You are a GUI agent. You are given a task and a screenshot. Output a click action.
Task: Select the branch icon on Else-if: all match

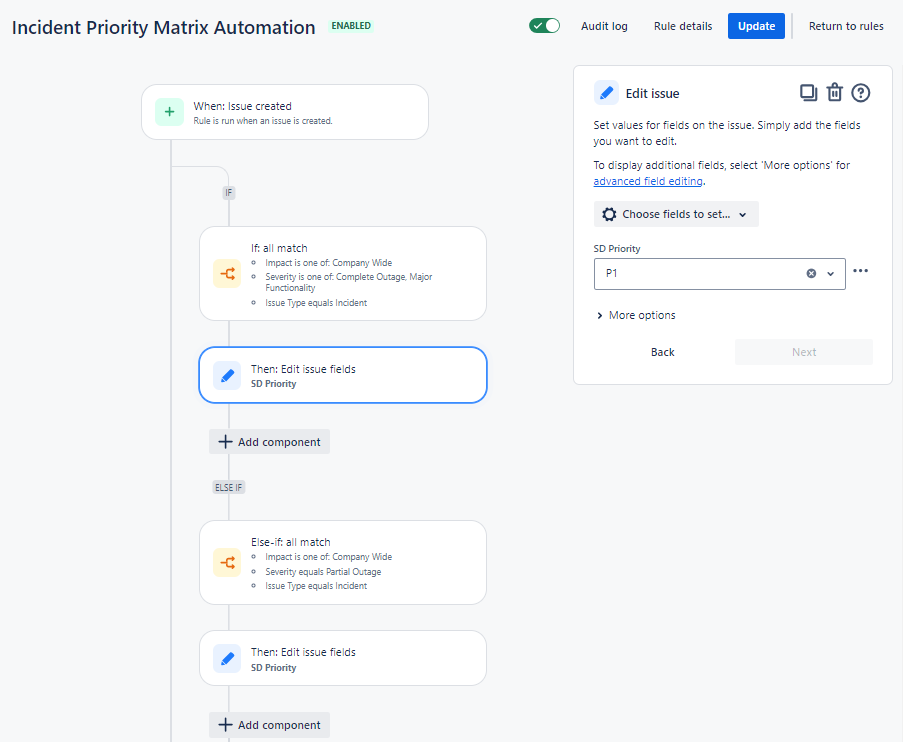[227, 562]
